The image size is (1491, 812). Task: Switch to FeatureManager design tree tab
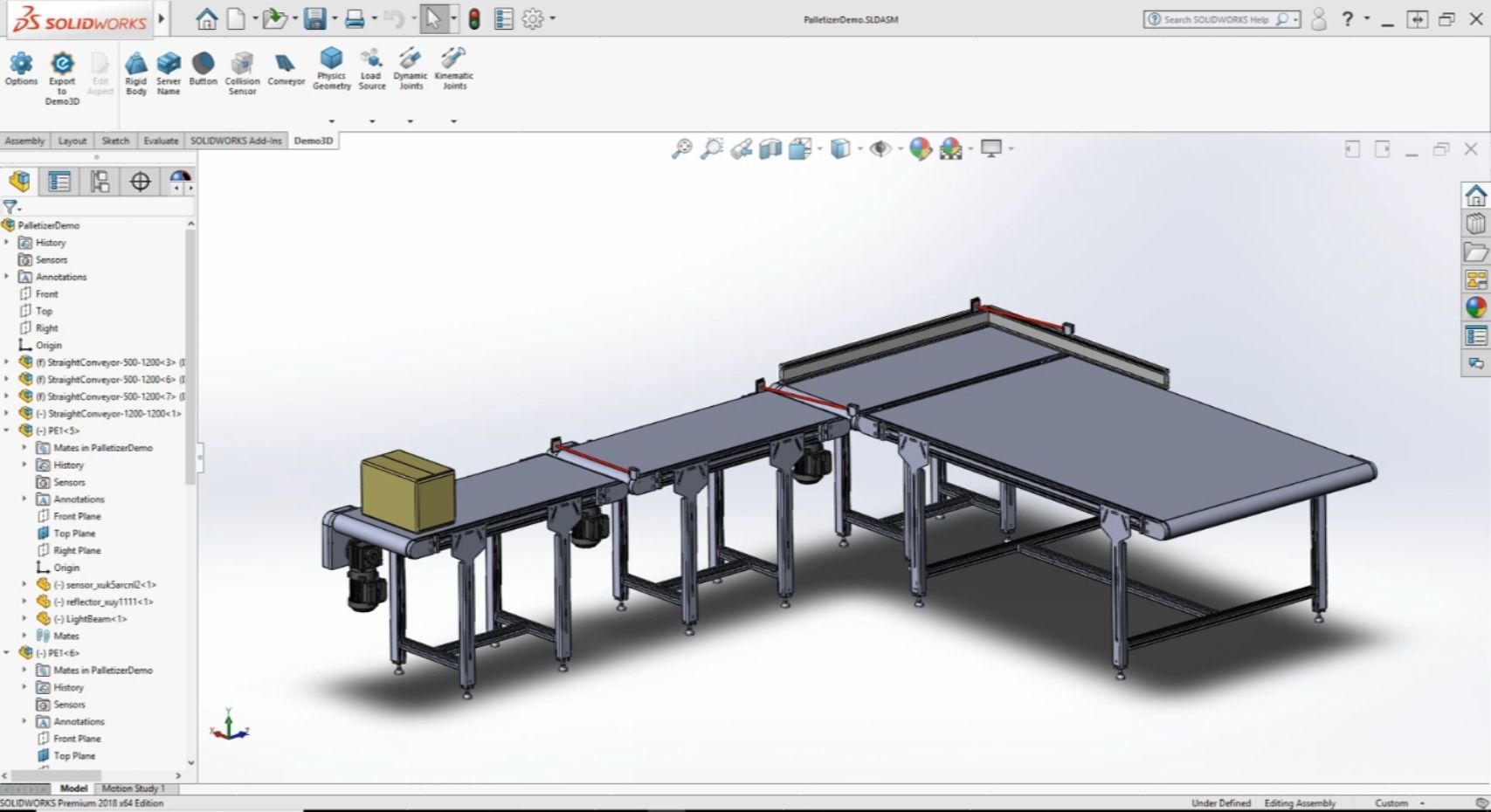[19, 181]
